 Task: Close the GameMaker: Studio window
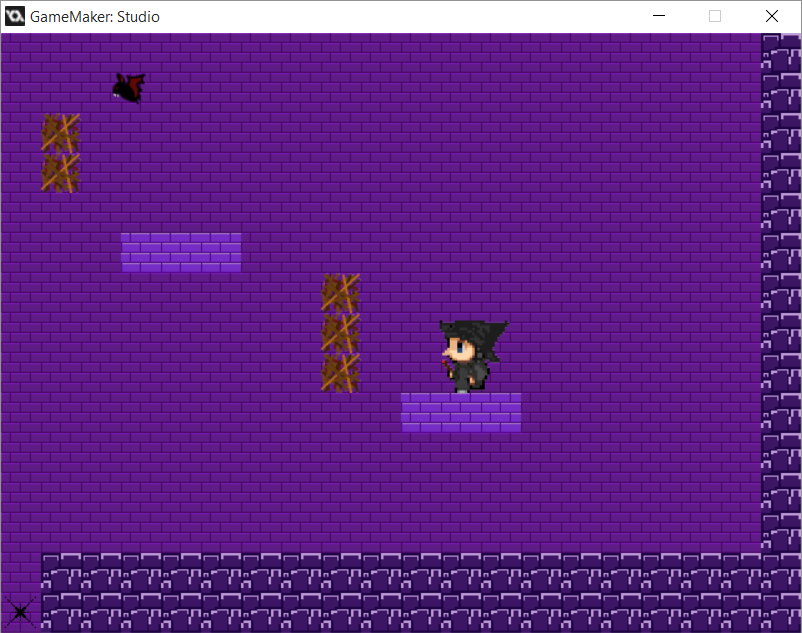pos(772,16)
